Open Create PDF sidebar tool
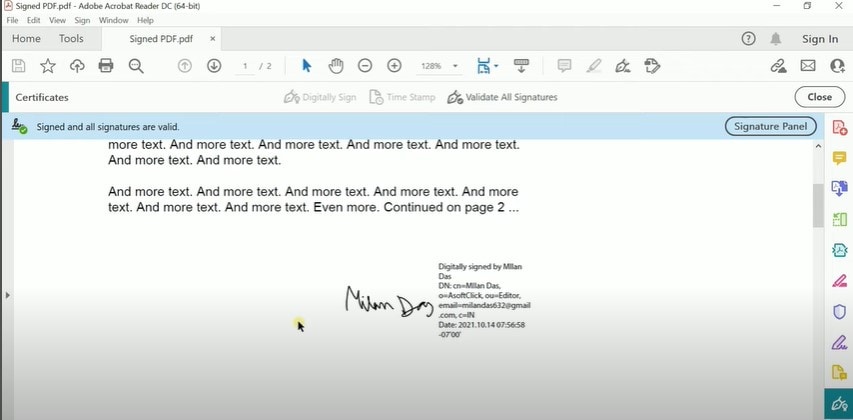This screenshot has height=420, width=853. [840, 128]
